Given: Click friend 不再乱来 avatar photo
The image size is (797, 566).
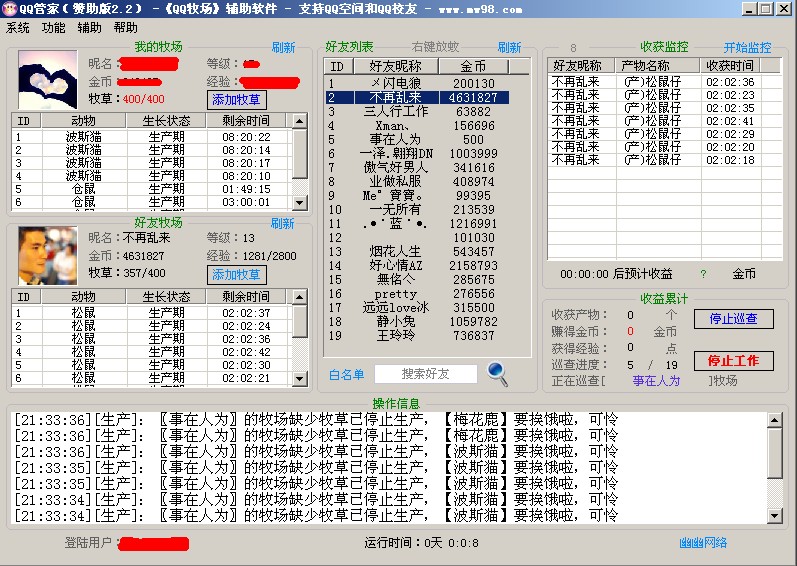Looking at the screenshot, I should (x=48, y=256).
